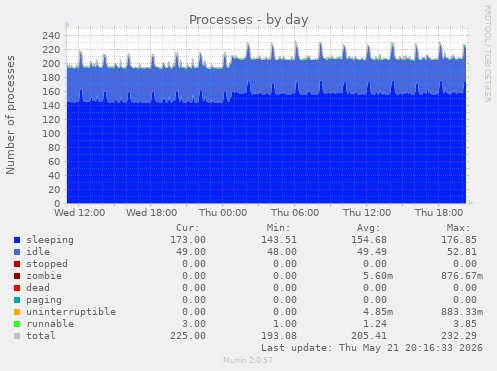The width and height of the screenshot is (497, 371).
Task: Click zombie maximum value 876.67m
Action: pos(462,276)
